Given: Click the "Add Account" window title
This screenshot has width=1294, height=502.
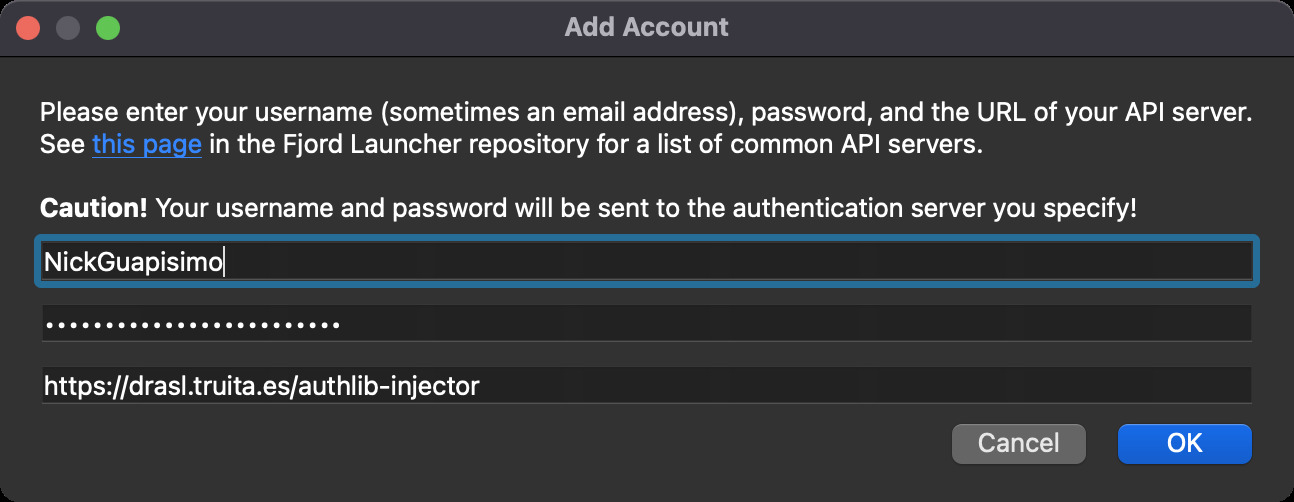Looking at the screenshot, I should 646,27.
